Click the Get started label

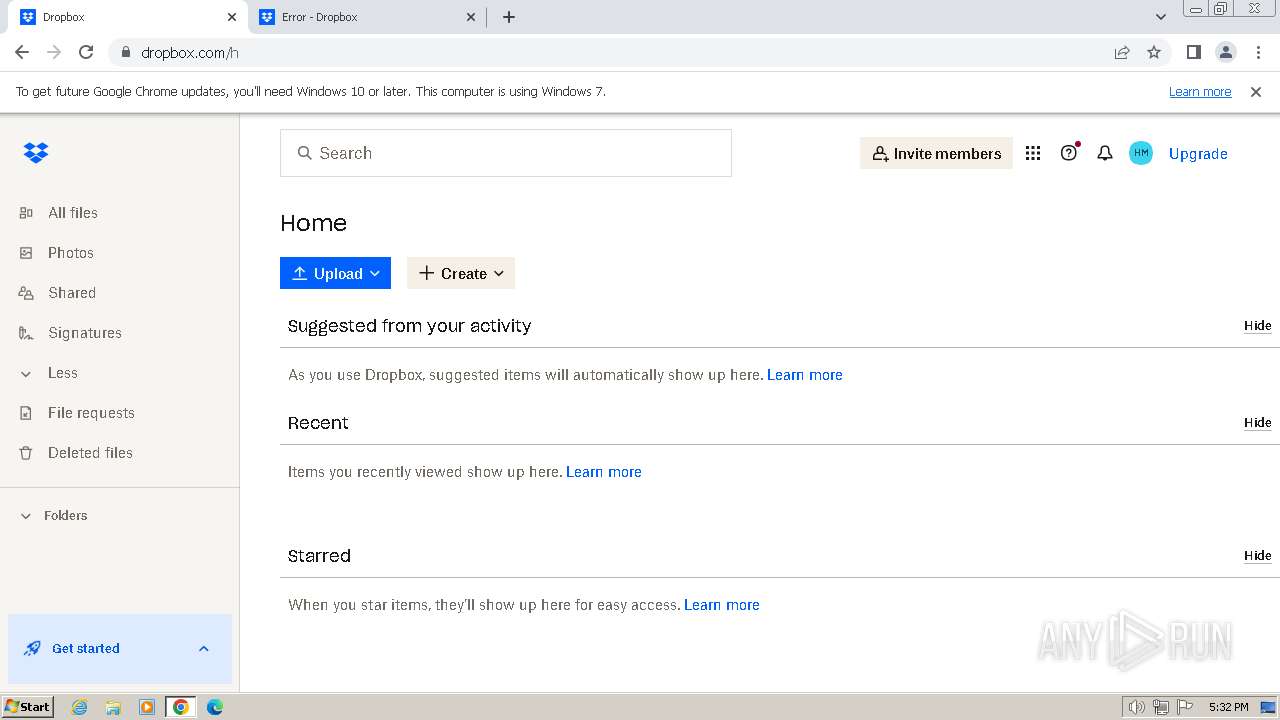86,648
